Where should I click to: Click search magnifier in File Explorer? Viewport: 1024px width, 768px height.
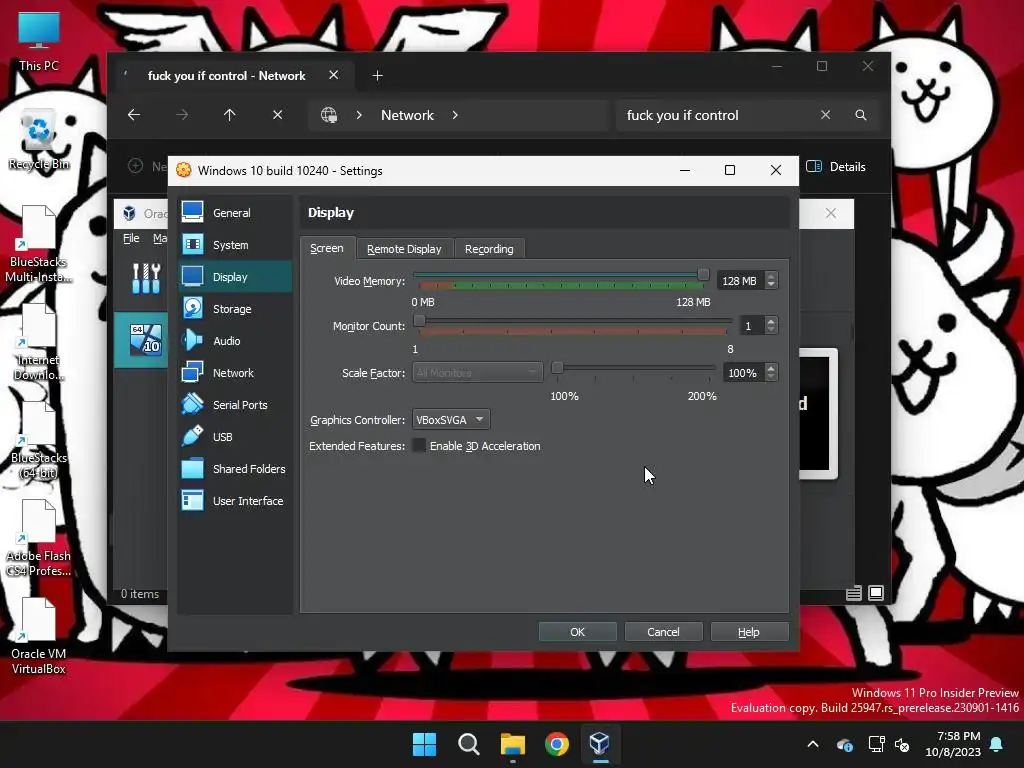861,115
